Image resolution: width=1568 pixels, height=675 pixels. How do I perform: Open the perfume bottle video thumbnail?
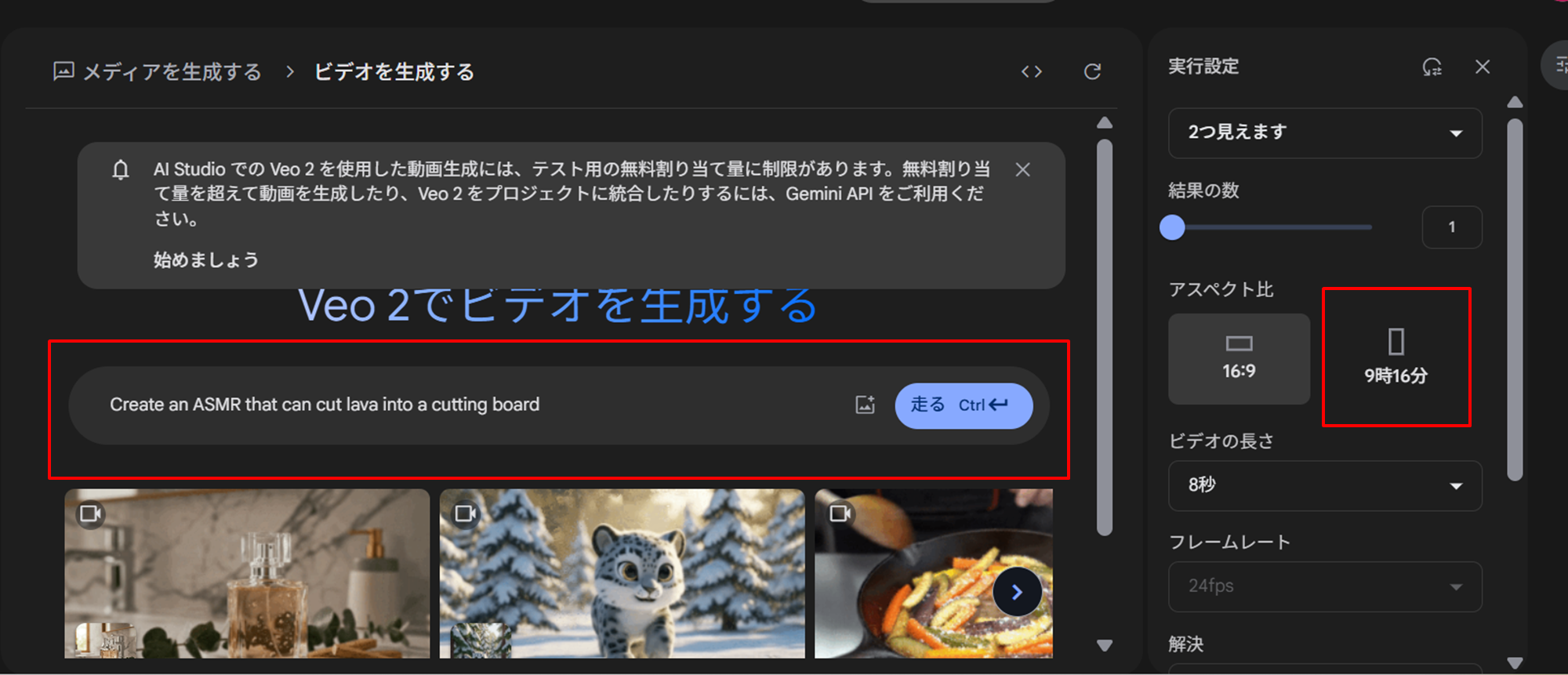point(247,574)
